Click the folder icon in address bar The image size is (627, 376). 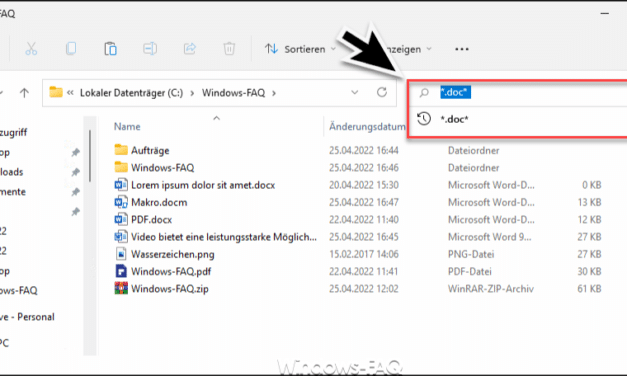tap(56, 92)
